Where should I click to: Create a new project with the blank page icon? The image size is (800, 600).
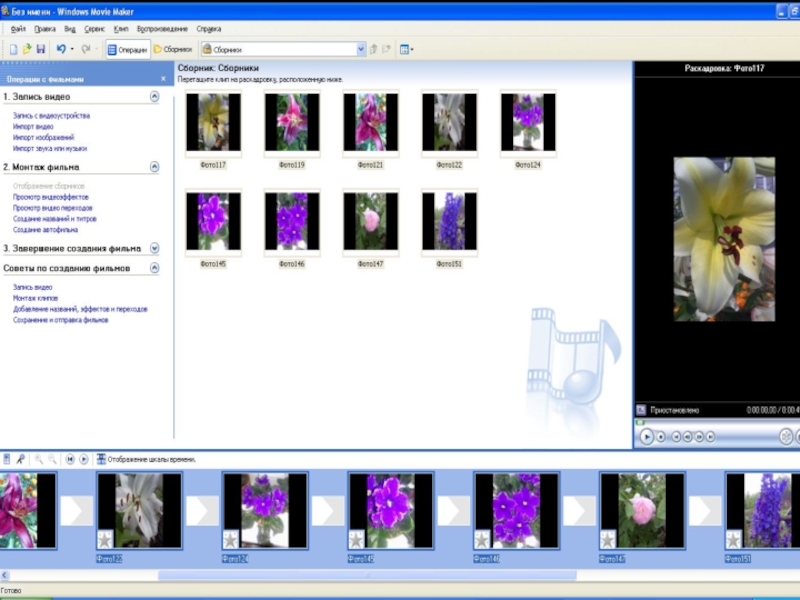coord(13,49)
